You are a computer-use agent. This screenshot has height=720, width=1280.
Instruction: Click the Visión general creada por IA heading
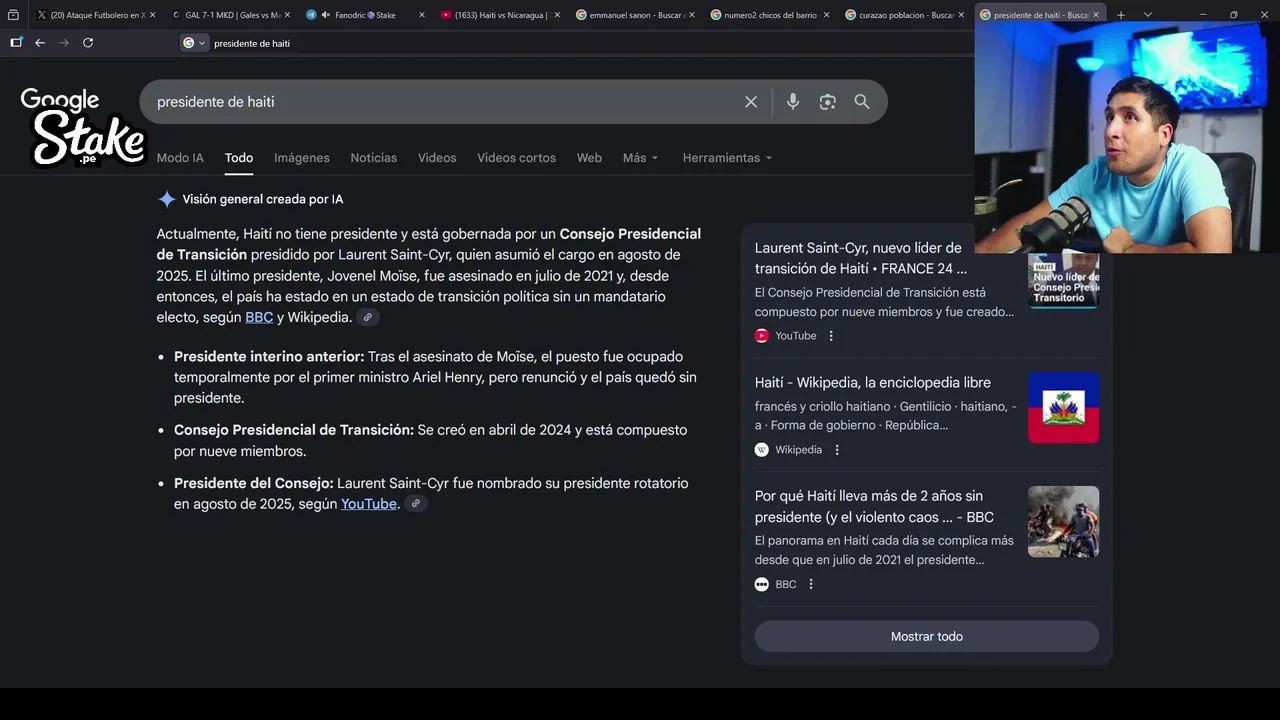click(x=262, y=199)
